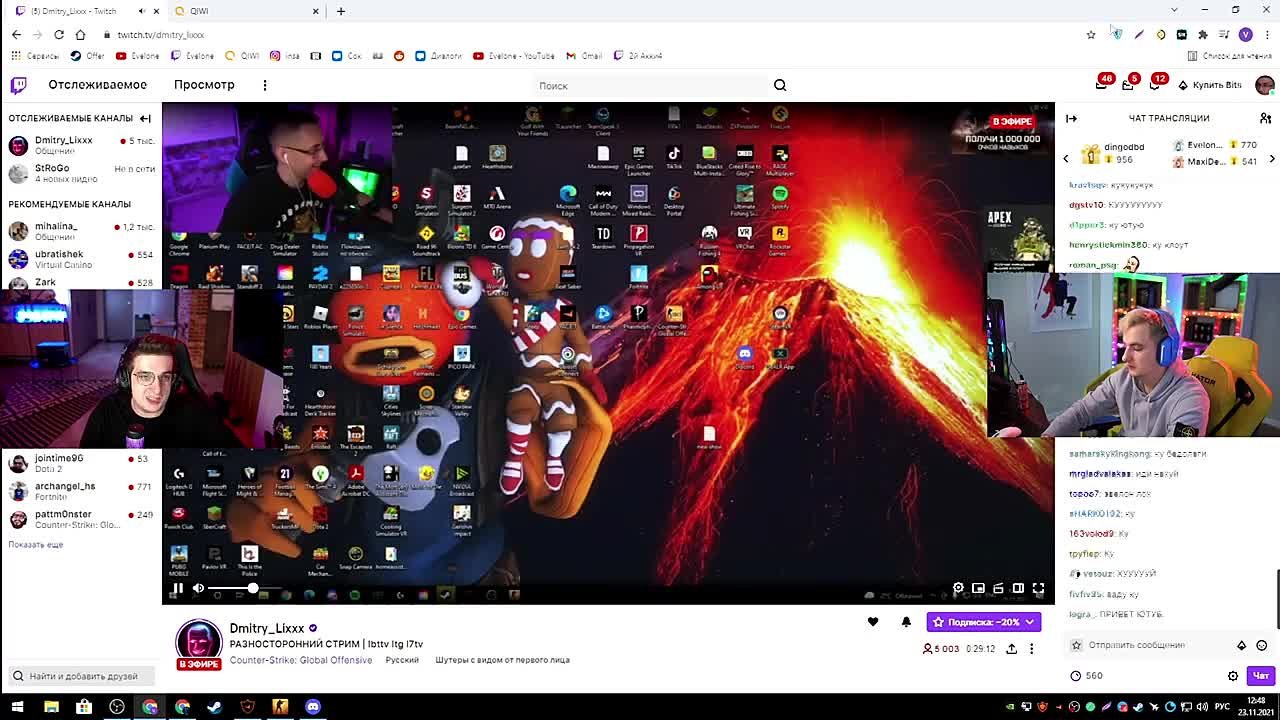Focus the Поиск search field
This screenshot has width=1280, height=720.
tap(650, 85)
